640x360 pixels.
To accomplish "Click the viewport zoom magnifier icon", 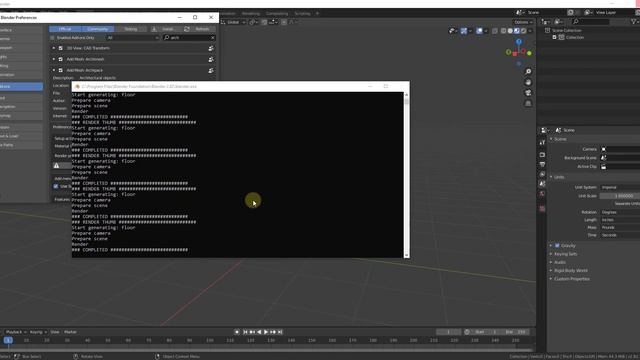I will [x=528, y=71].
